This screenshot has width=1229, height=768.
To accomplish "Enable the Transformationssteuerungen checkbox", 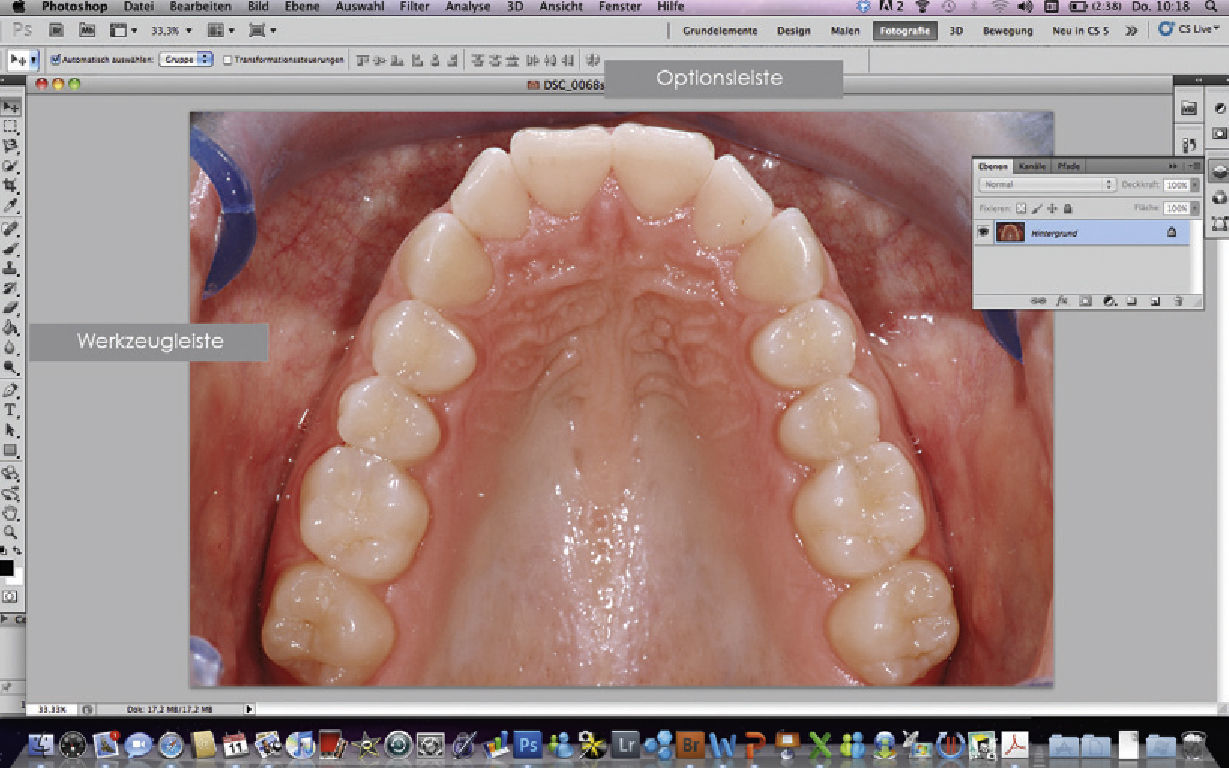I will (x=228, y=60).
